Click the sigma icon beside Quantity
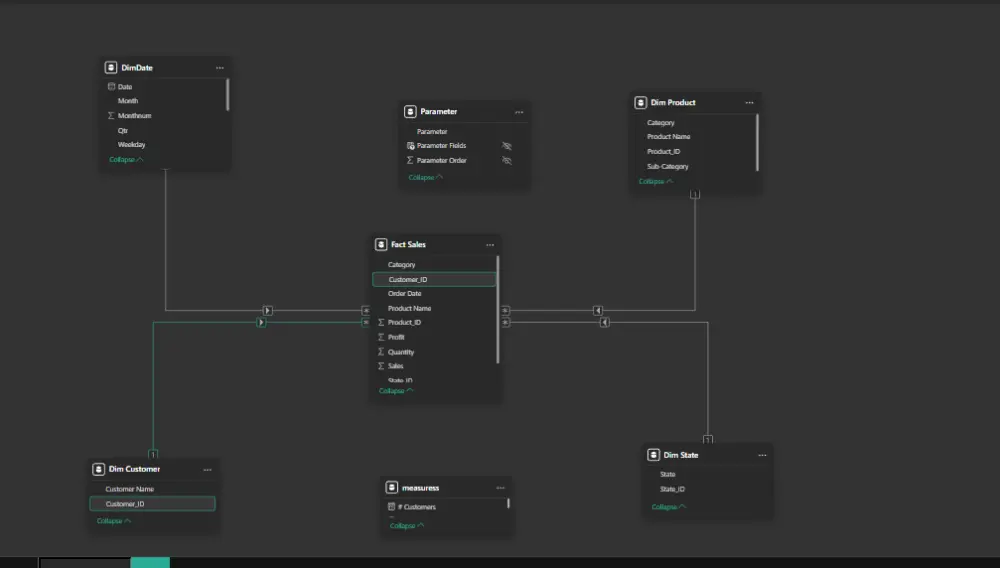1000x568 pixels. [x=381, y=351]
